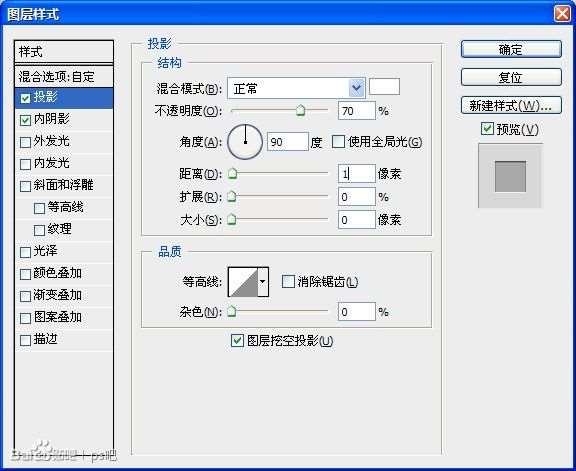Image resolution: width=576 pixels, height=471 pixels.
Task: Disable the 投影 drop shadow checkbox
Action: [25, 98]
